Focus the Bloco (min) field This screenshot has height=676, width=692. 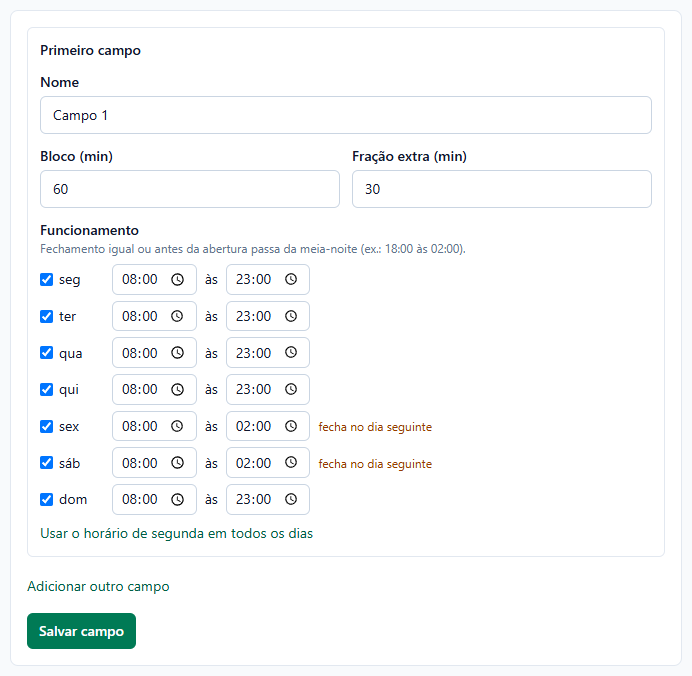click(190, 189)
